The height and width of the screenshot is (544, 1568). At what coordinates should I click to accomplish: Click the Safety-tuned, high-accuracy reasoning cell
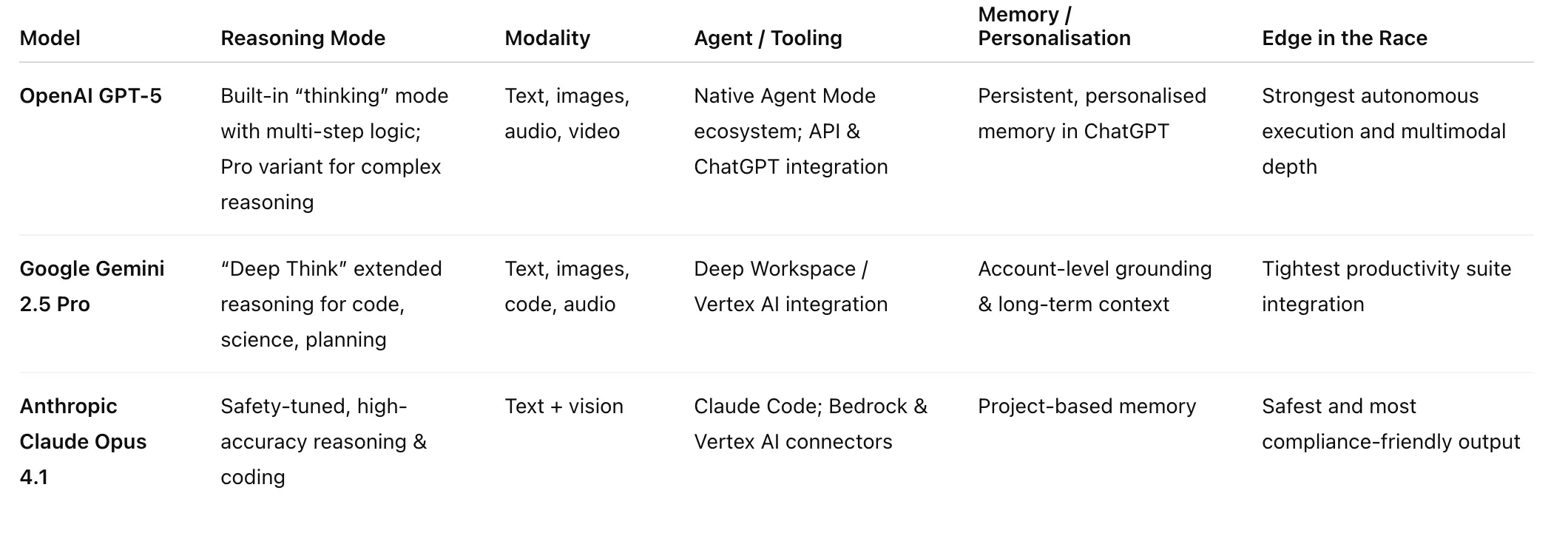point(323,441)
